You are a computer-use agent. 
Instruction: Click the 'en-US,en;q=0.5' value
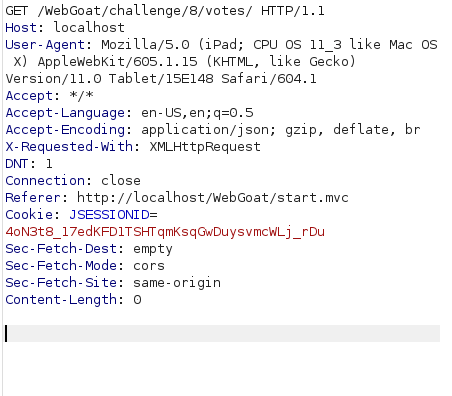click(197, 113)
